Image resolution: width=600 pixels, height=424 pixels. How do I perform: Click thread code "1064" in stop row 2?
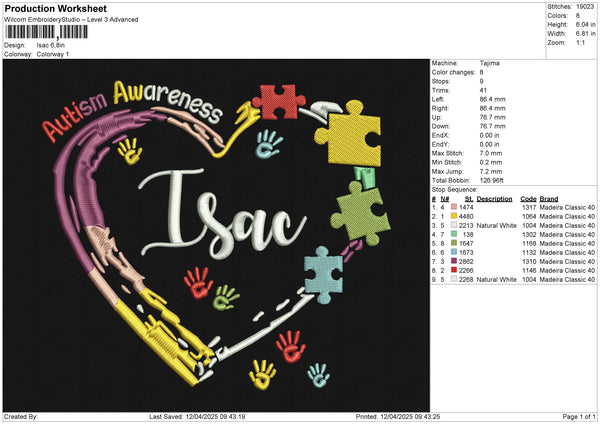(x=529, y=216)
